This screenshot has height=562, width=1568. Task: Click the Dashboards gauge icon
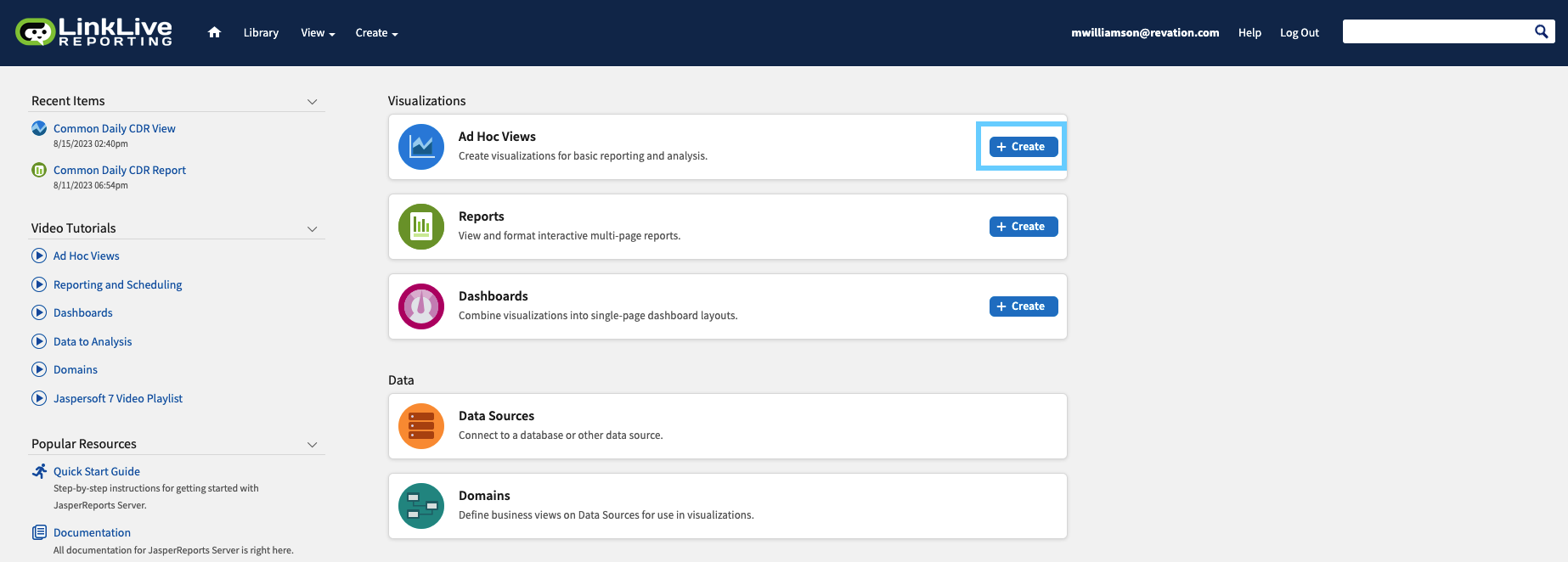click(x=421, y=306)
